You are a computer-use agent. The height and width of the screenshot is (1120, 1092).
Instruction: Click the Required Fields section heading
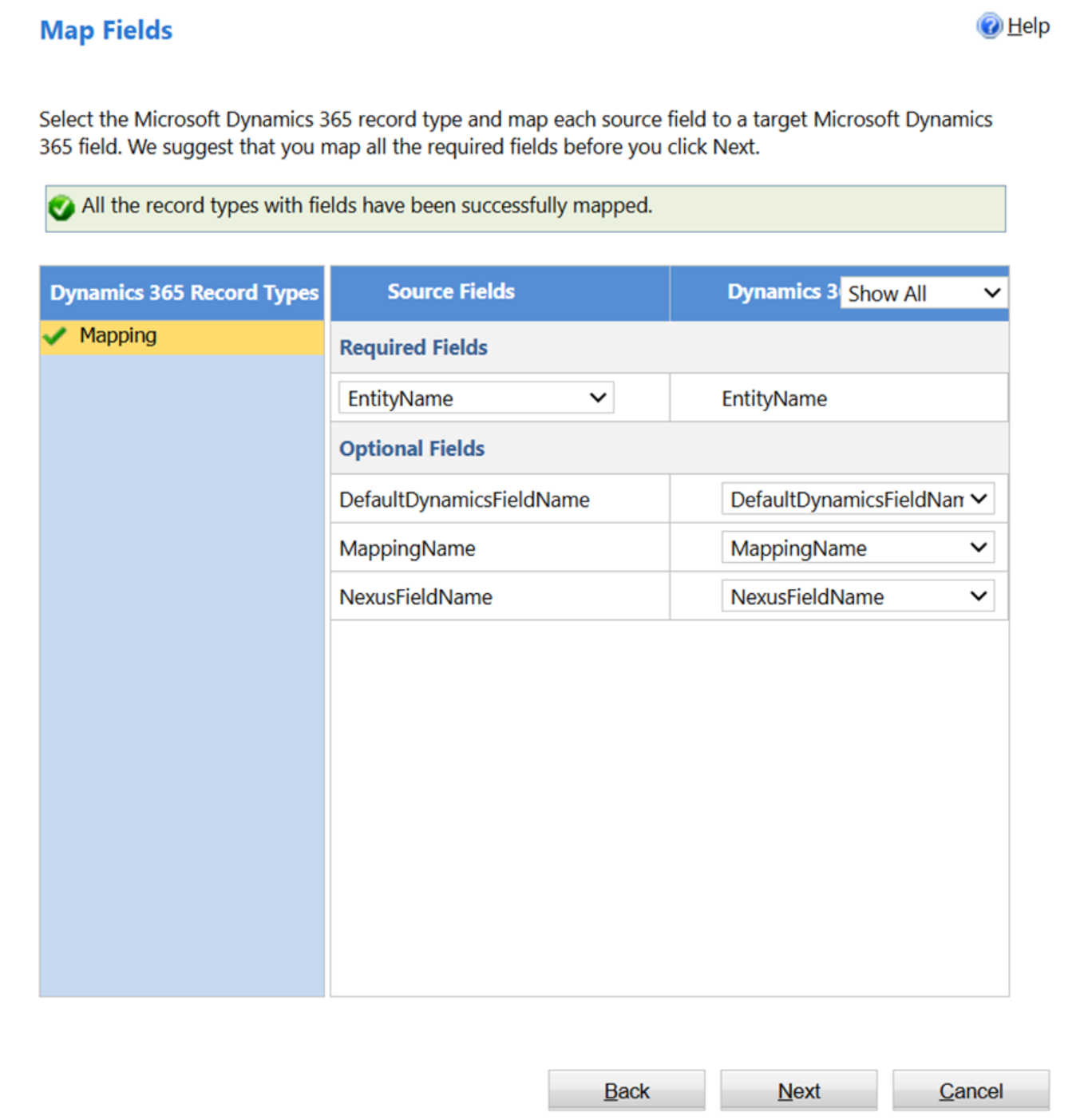[x=413, y=348]
